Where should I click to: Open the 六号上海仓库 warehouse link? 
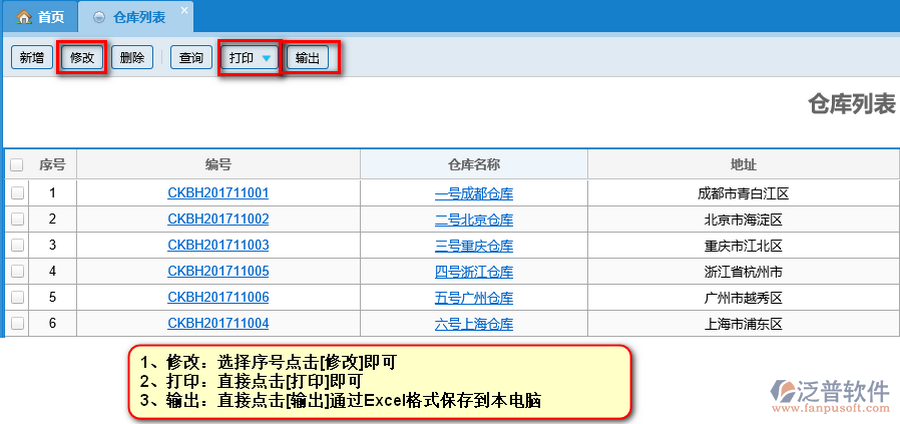click(474, 324)
